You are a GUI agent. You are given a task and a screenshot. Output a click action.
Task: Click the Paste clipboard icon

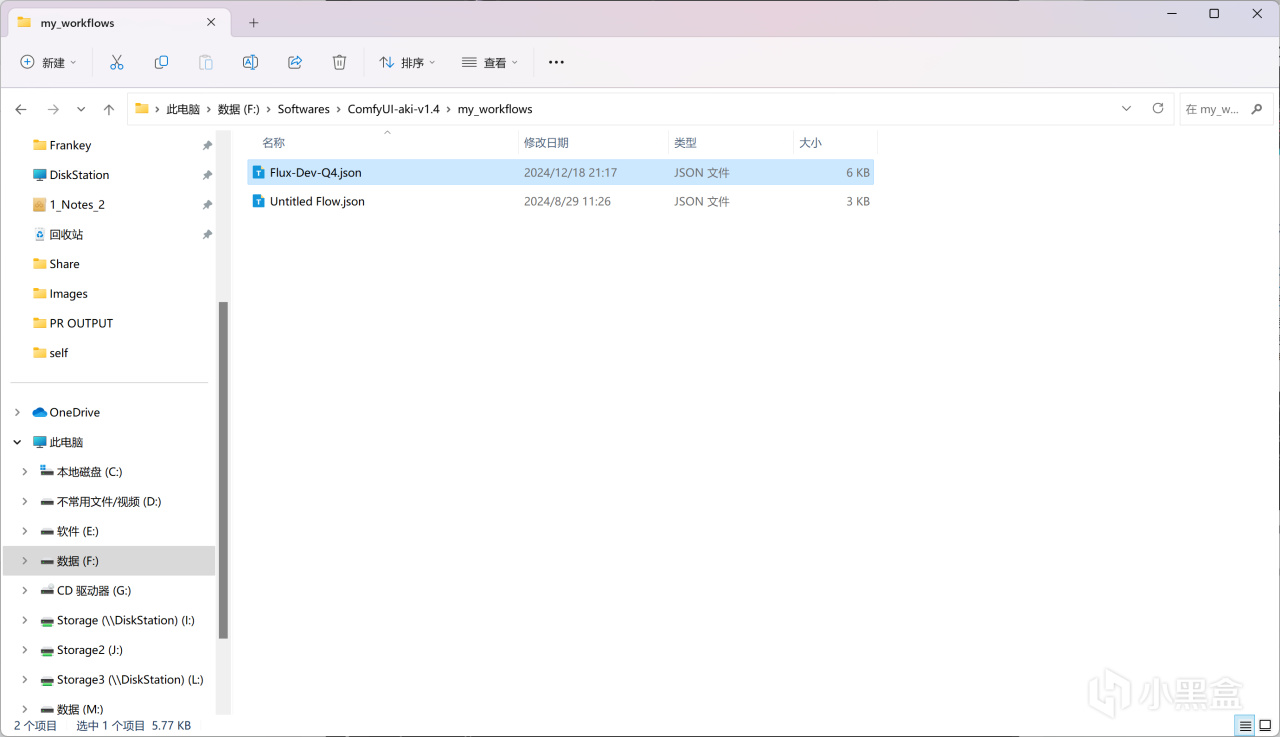coord(206,62)
